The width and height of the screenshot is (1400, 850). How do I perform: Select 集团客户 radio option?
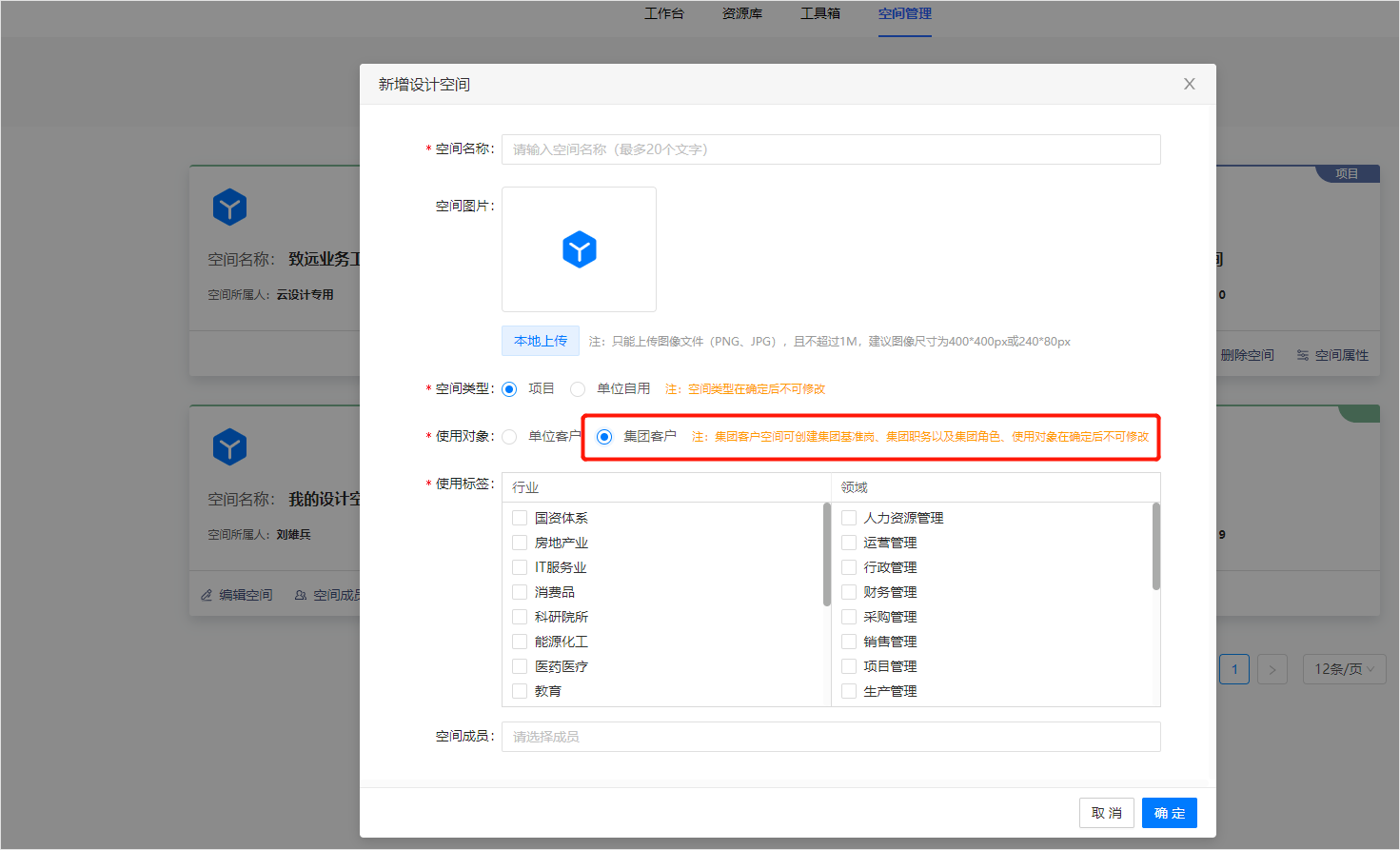click(x=604, y=437)
